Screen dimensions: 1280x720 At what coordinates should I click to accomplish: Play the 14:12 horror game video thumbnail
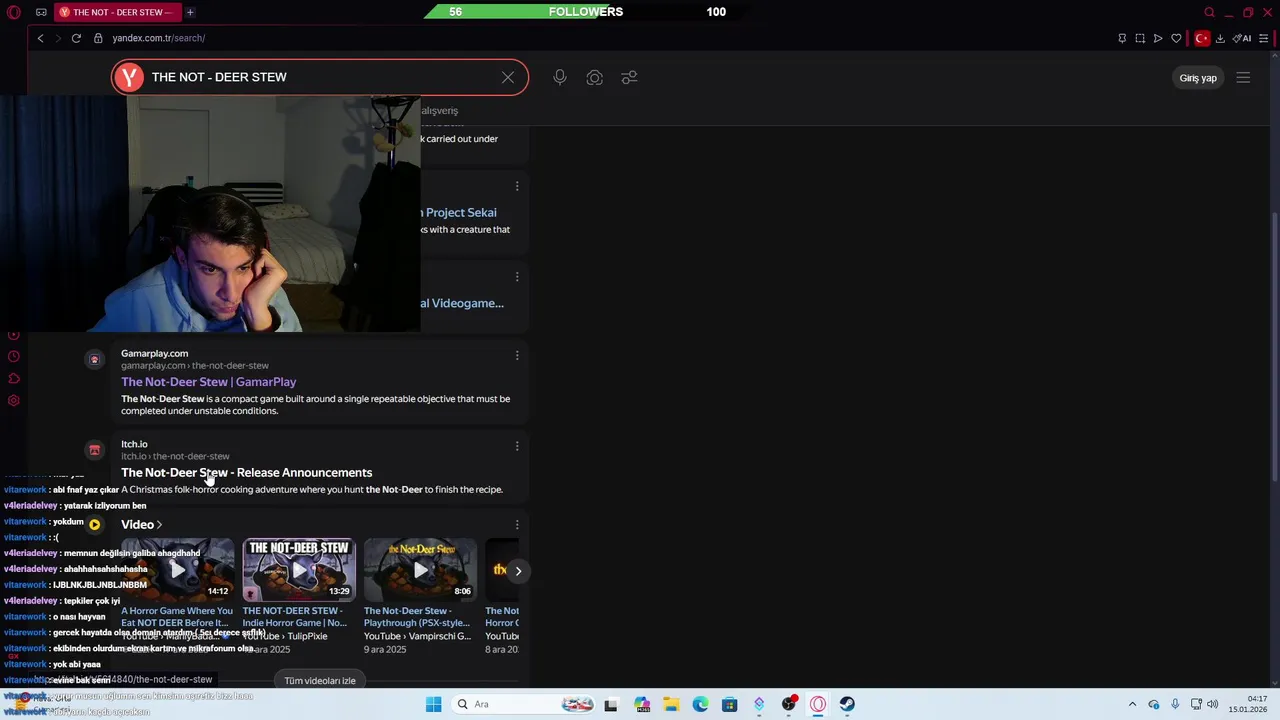pos(177,570)
